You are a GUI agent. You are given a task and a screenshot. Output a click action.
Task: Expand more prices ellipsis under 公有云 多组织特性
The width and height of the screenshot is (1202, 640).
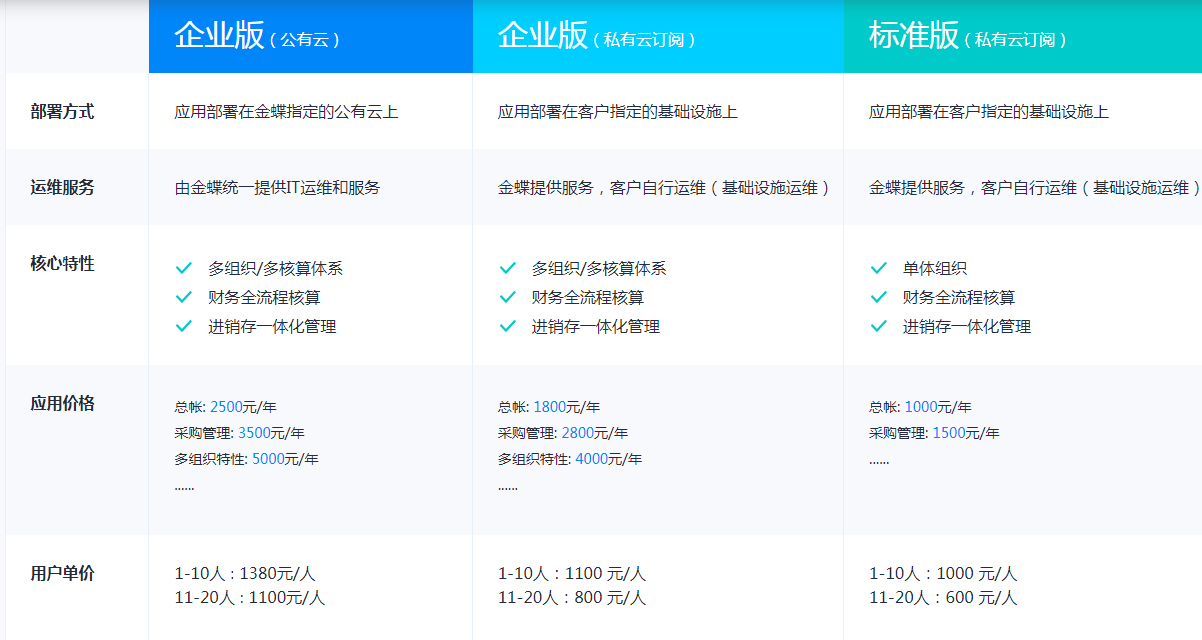184,486
